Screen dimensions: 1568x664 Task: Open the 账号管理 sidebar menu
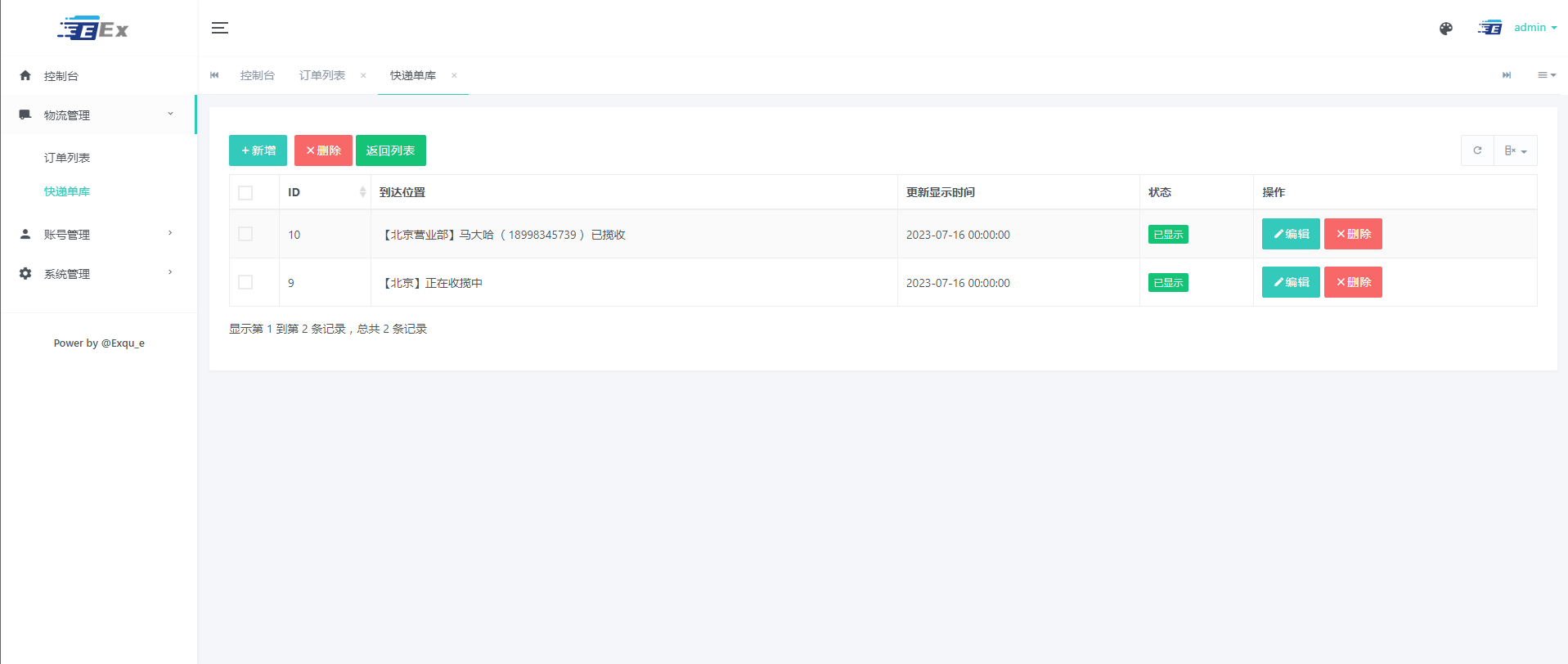point(98,234)
